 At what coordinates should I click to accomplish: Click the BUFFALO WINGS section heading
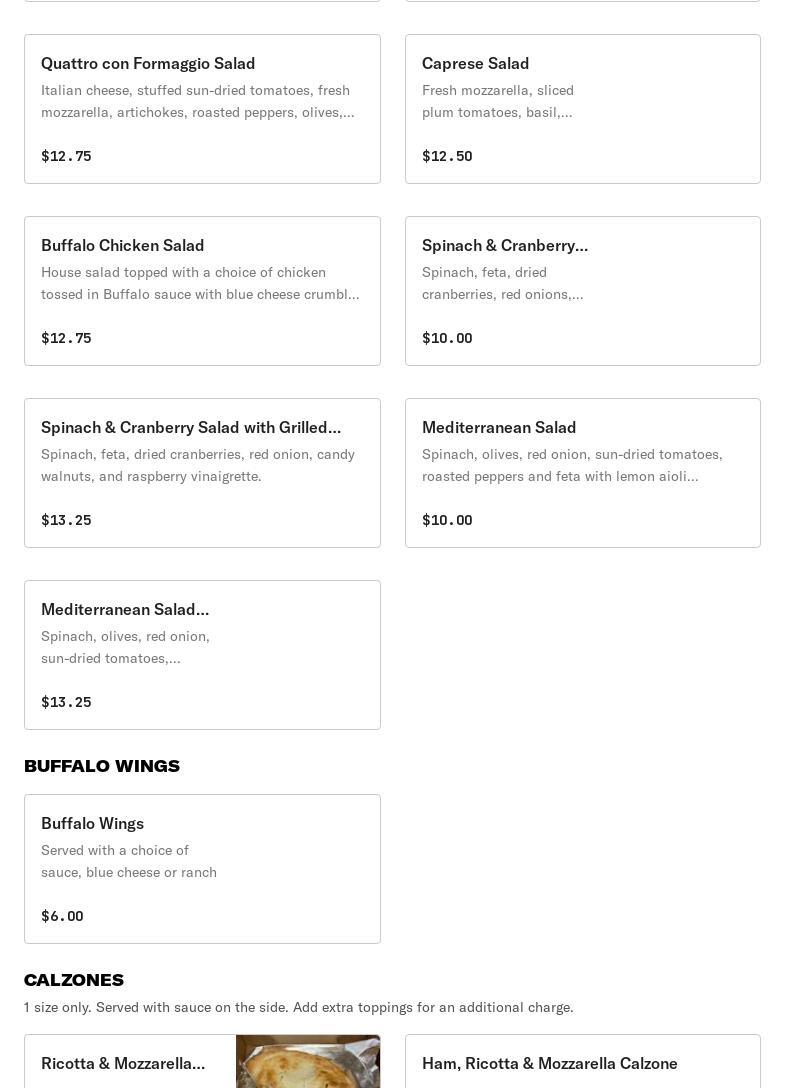(102, 766)
